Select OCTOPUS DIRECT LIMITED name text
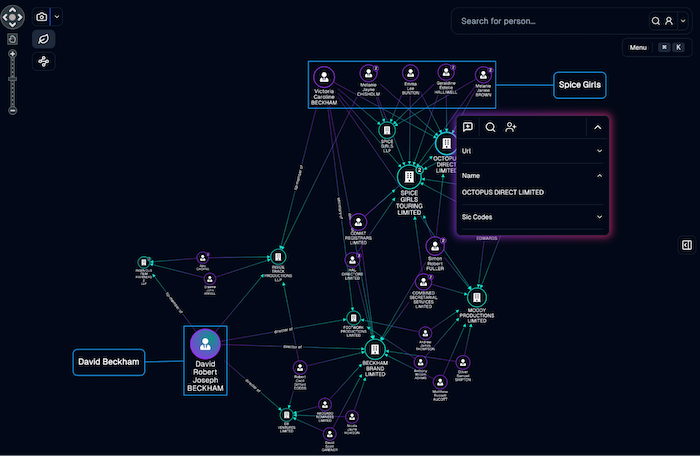Image resolution: width=700 pixels, height=456 pixels. (x=503, y=192)
